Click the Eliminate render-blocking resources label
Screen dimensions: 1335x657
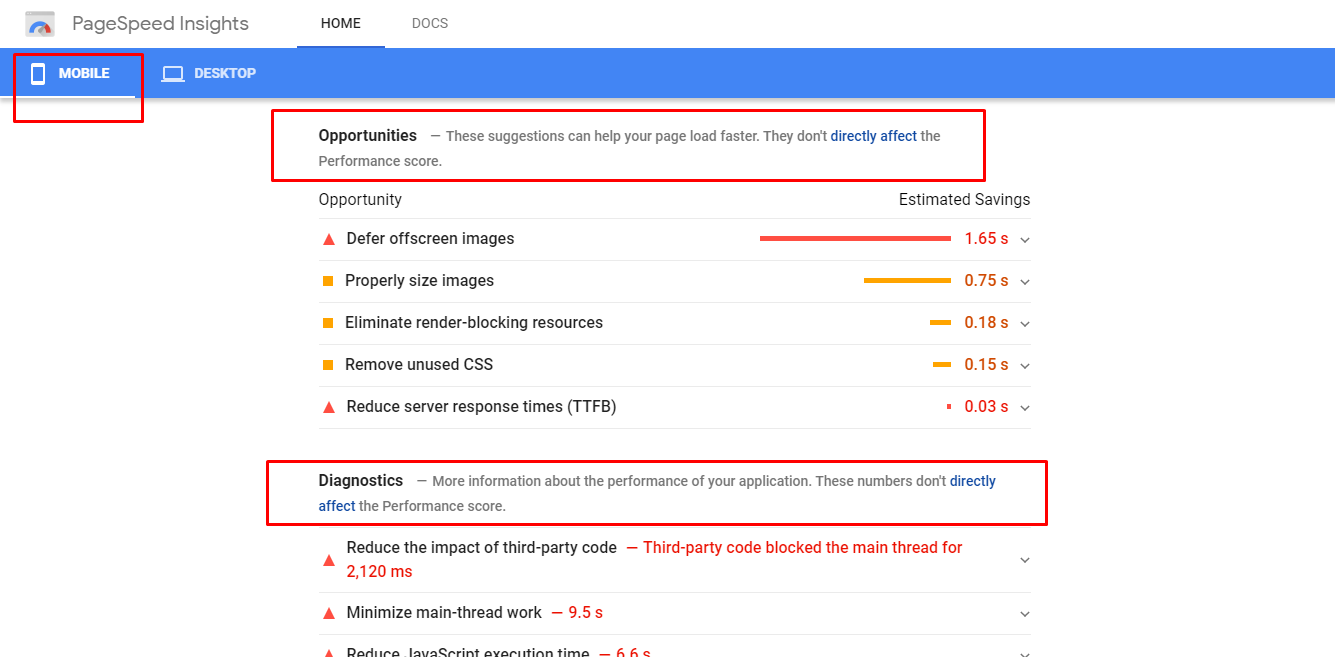(474, 323)
